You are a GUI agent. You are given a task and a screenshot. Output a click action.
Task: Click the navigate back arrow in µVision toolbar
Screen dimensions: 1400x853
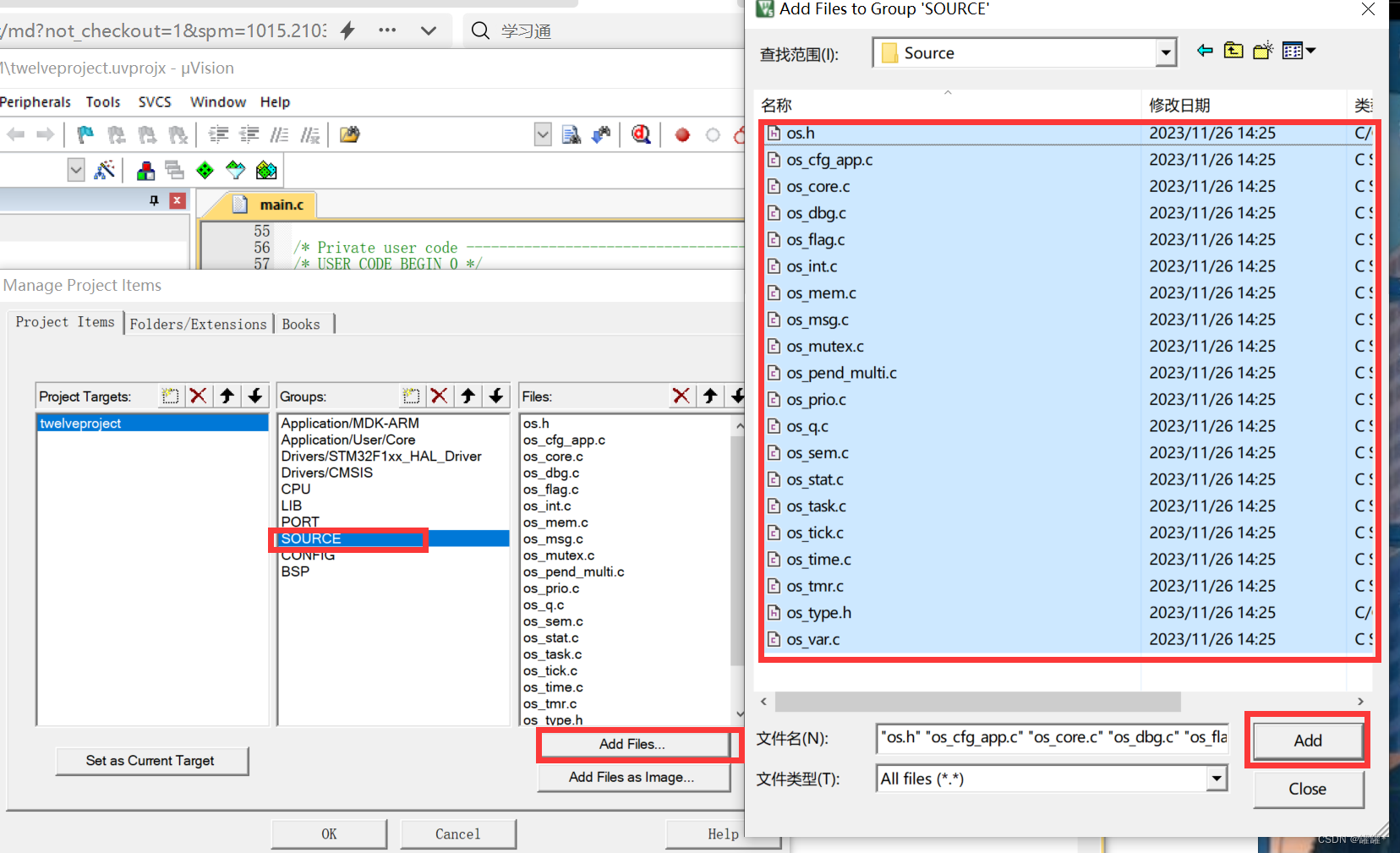click(15, 134)
